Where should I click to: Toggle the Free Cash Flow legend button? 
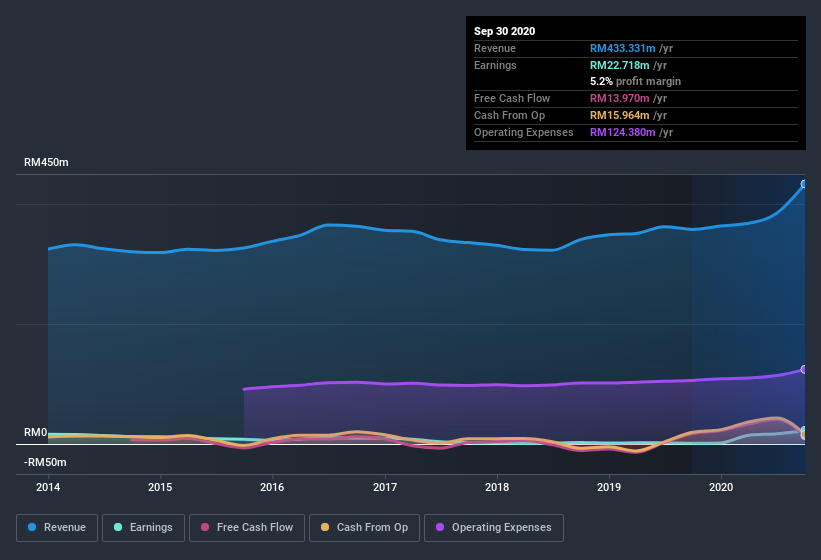coord(247,528)
